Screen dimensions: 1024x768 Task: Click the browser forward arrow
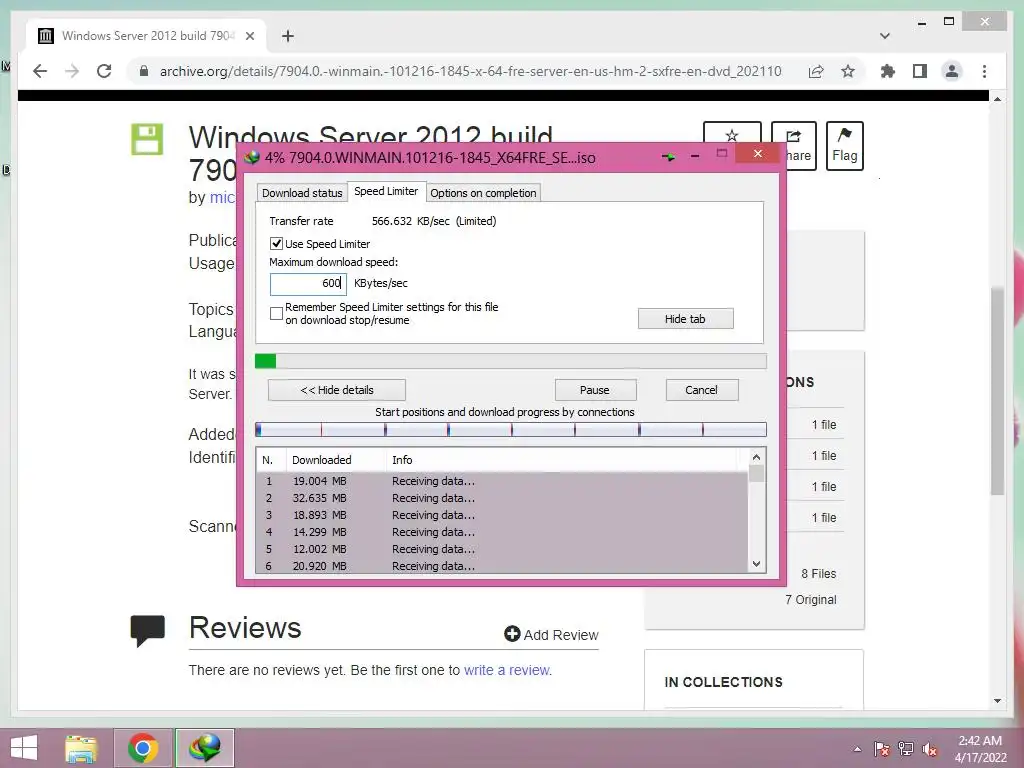click(x=72, y=71)
